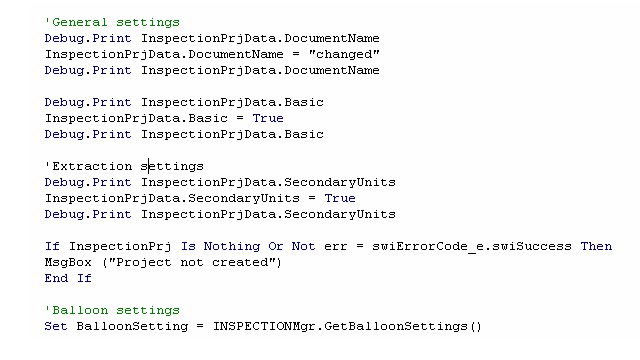Click the If keyword before InspectionPrj
Screen dimensions: 640x360
pos(52,247)
